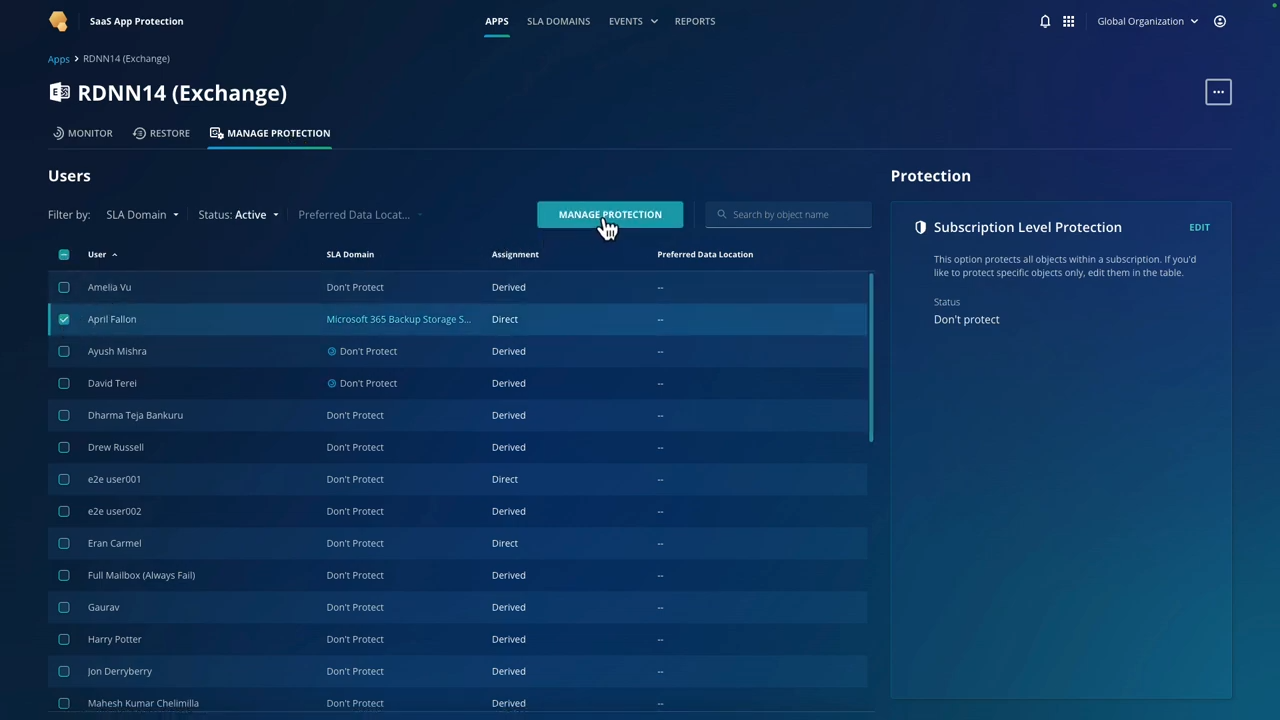Screen dimensions: 1280x720
Task: Click the status icon beside Ayush Mishra's Don't Protect
Action: point(332,351)
